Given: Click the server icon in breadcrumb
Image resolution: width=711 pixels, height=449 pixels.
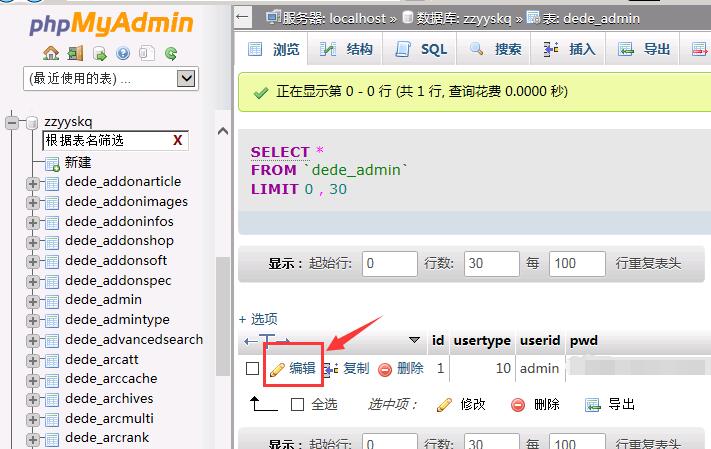Looking at the screenshot, I should (x=273, y=18).
